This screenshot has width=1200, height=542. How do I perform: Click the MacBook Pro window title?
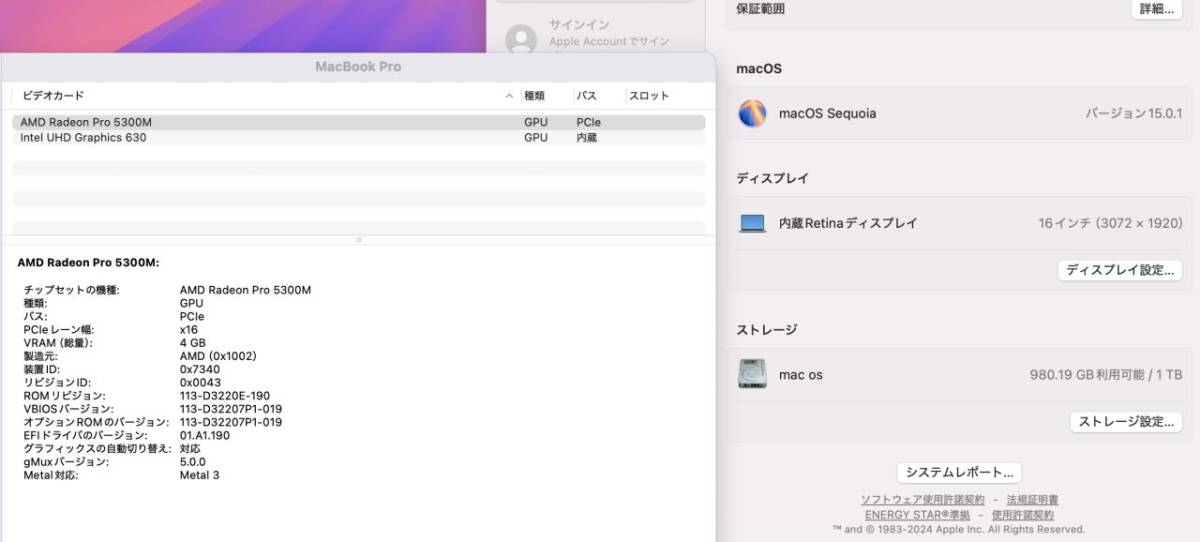click(x=358, y=67)
